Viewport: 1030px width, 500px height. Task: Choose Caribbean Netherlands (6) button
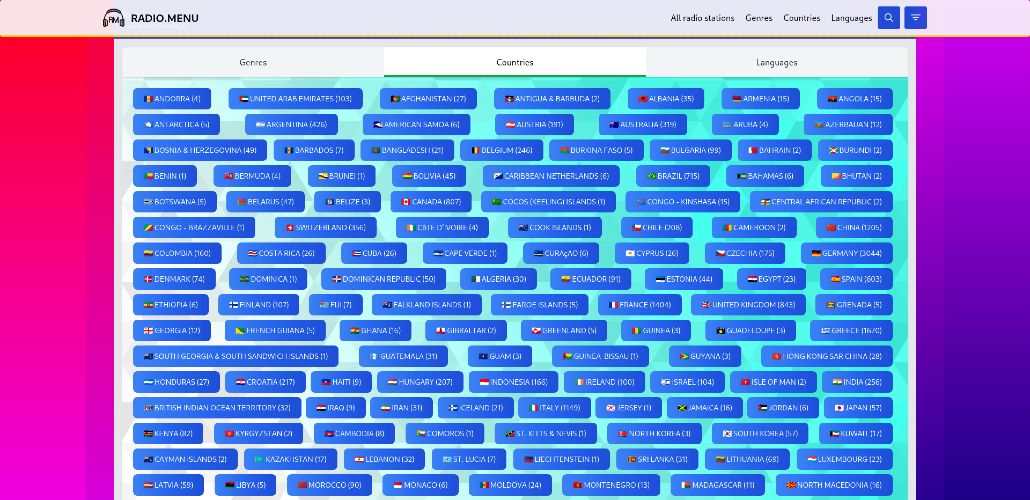550,176
